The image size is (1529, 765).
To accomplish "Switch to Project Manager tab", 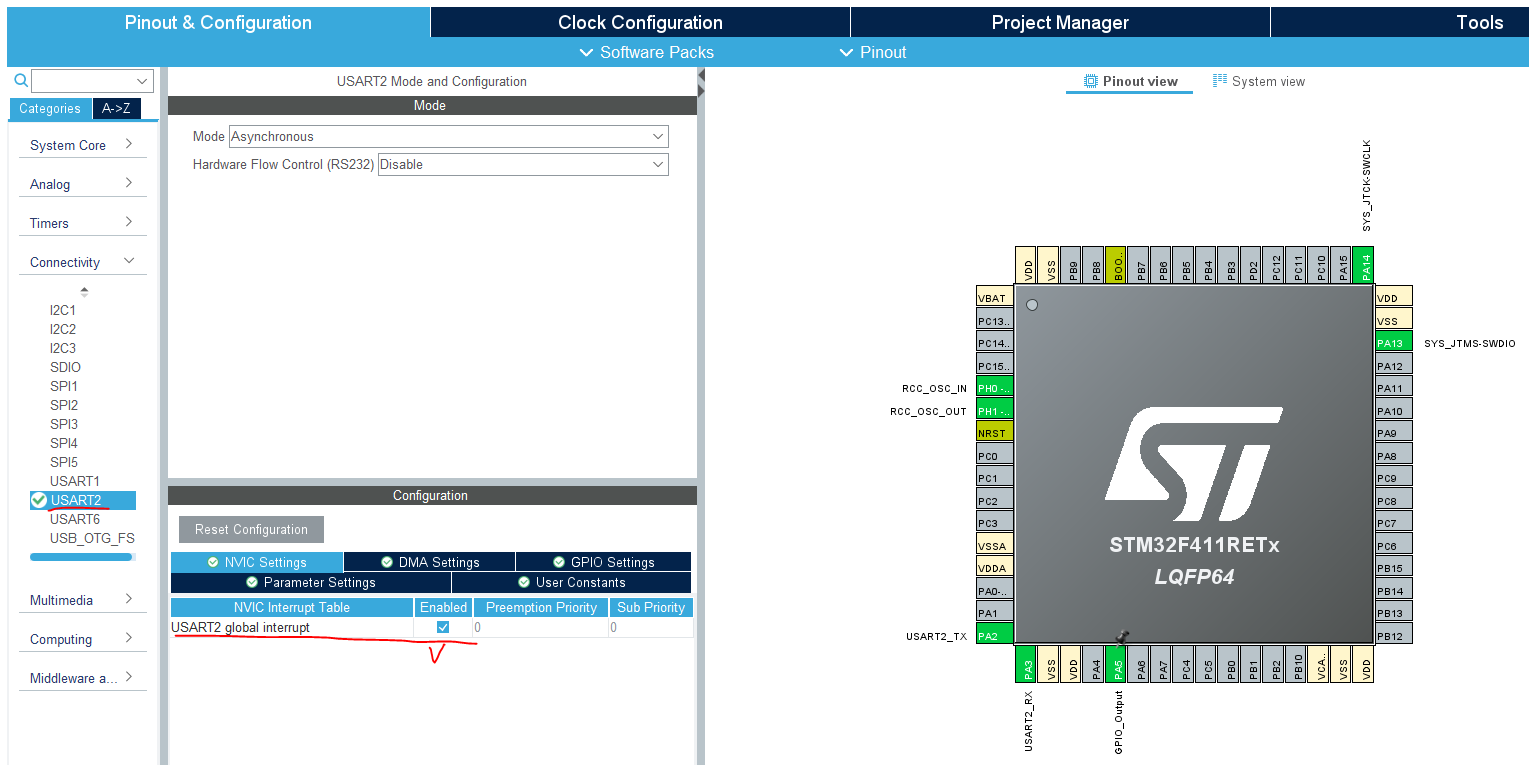I will 1060,22.
